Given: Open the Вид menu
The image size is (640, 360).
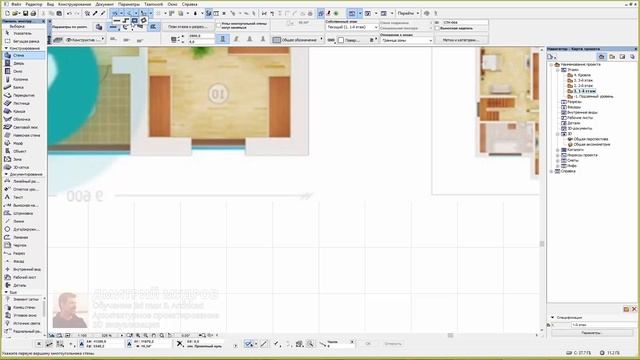Looking at the screenshot, I should tap(50, 4).
